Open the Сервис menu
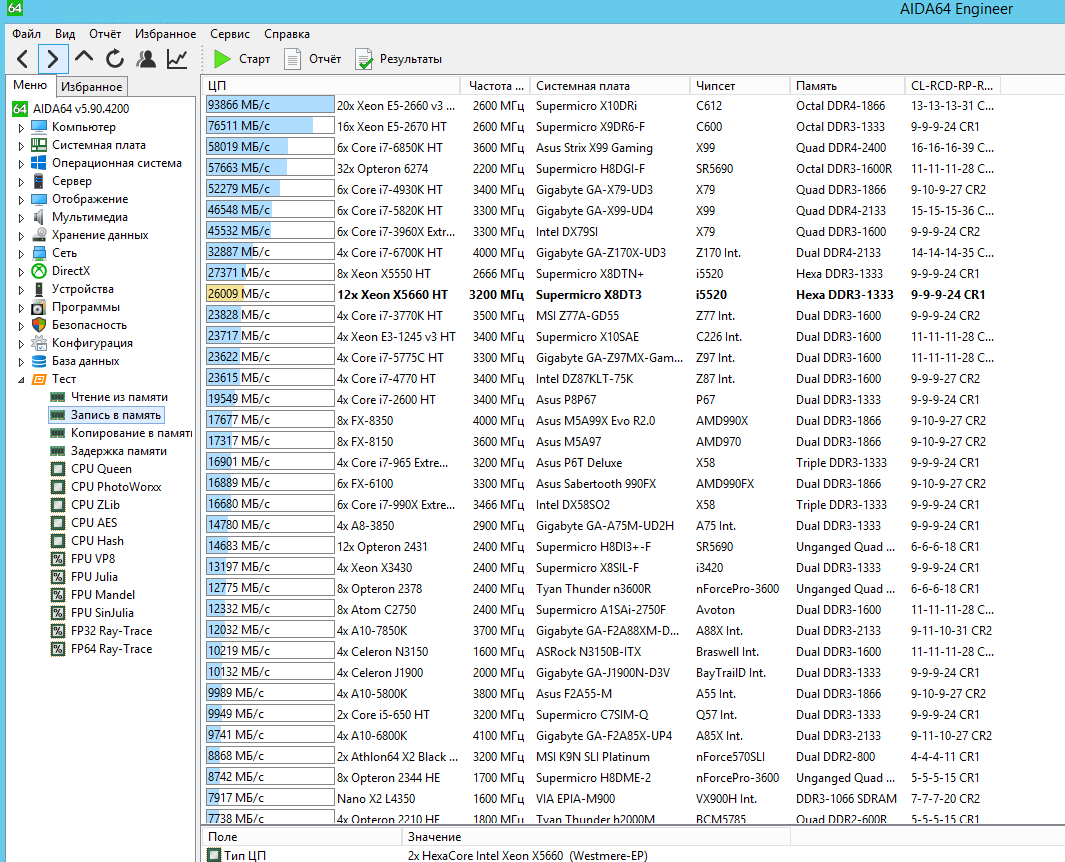This screenshot has width=1065, height=862. pos(230,34)
